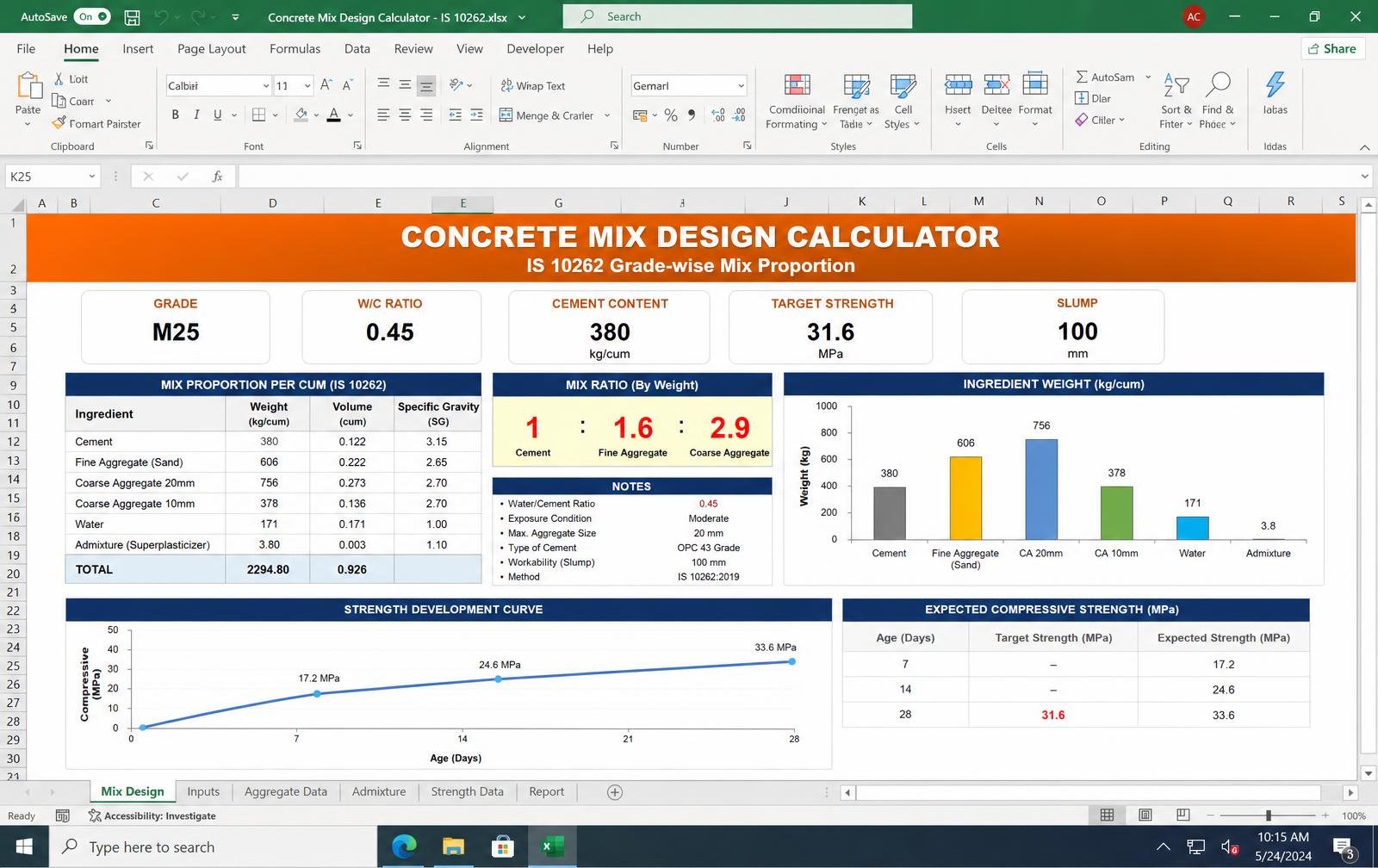Open the Formulas ribbon tab

[x=295, y=49]
